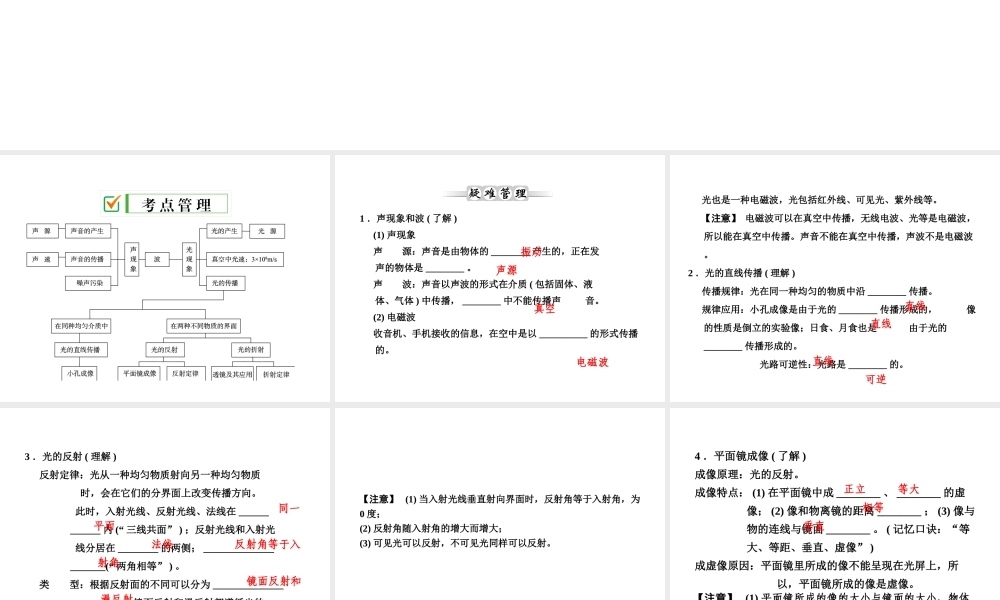
Task: Select the 疑难管理 heading
Action: click(x=498, y=193)
